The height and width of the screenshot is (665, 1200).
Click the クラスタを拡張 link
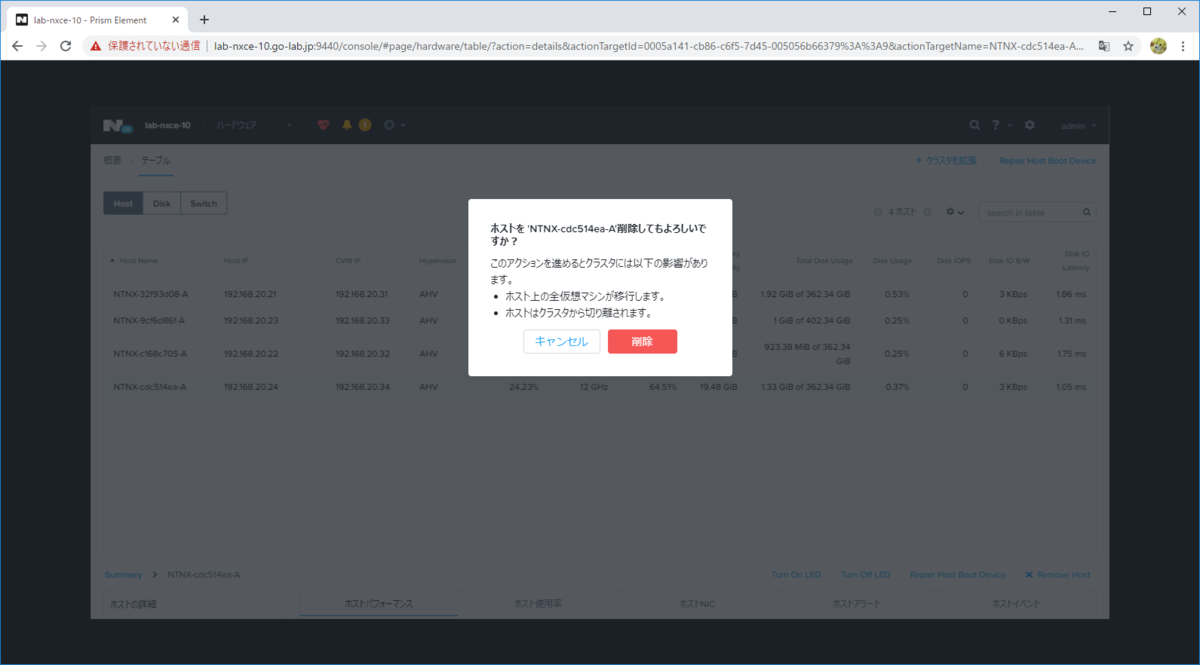[x=946, y=160]
